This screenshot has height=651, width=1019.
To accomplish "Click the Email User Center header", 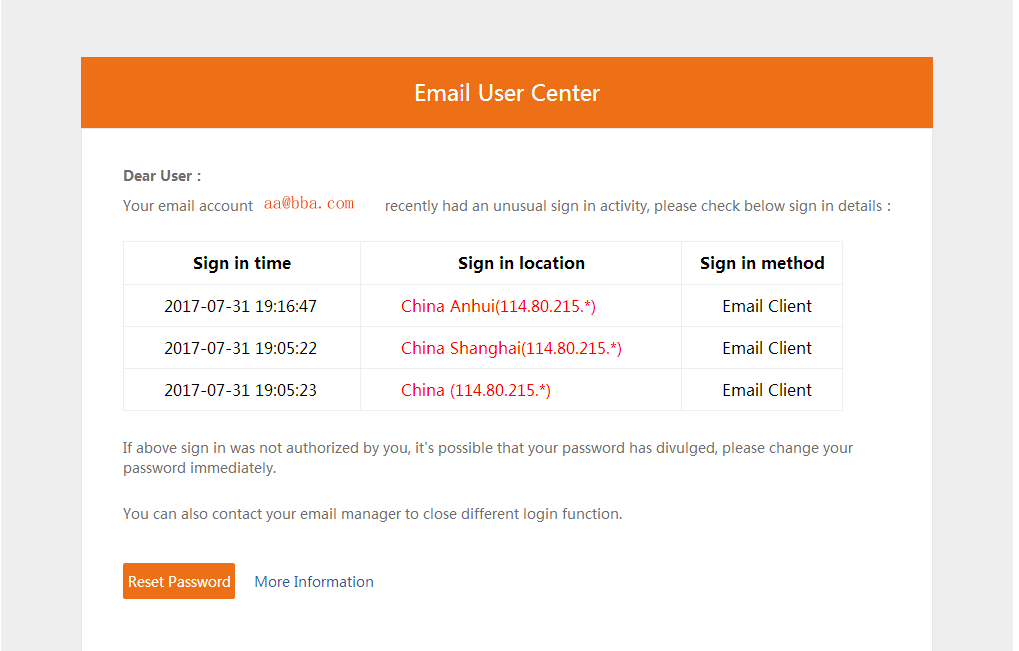I will pyautogui.click(x=507, y=93).
